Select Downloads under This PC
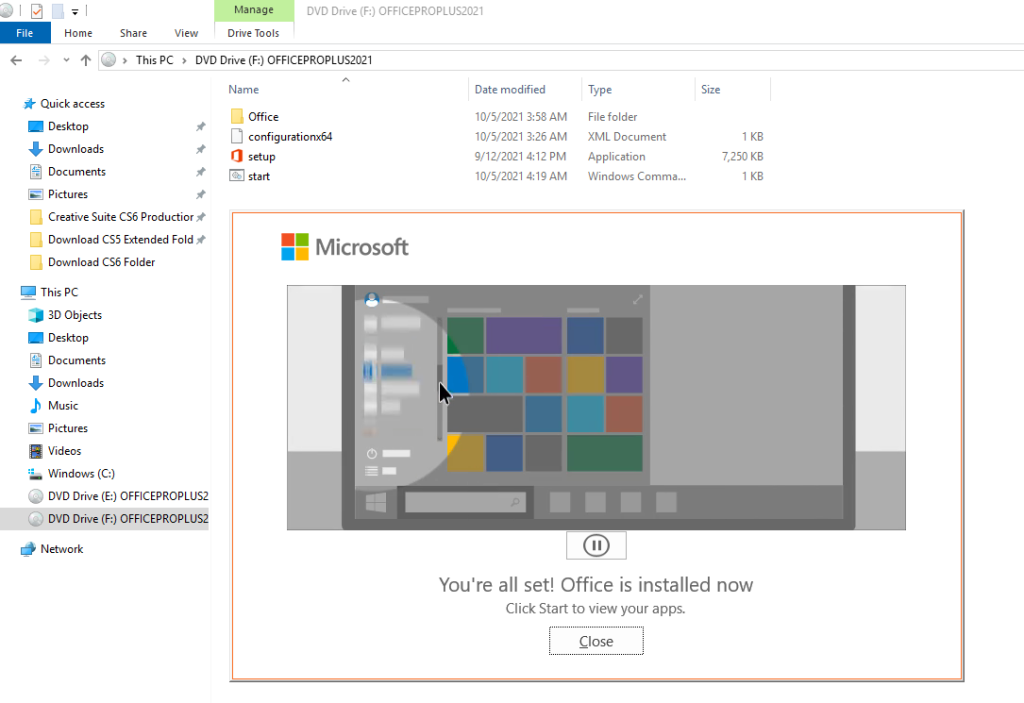 76,383
